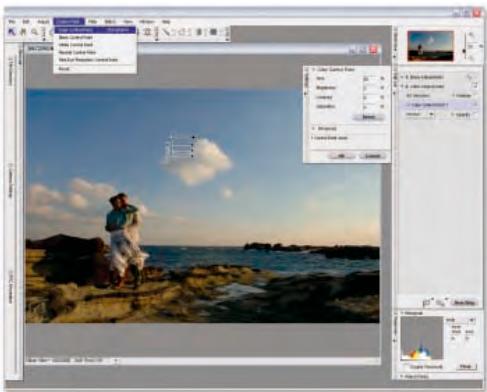
Task: Click the zoom-in magnifier beside Bird's Eye thumbnail
Action: [471, 34]
